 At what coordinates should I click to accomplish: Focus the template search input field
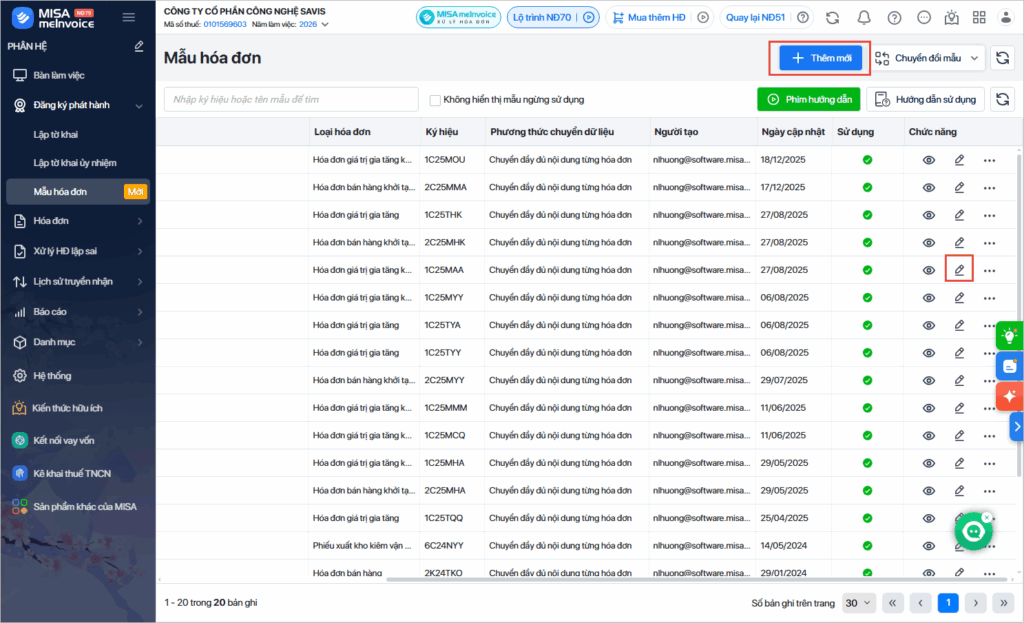pyautogui.click(x=291, y=99)
